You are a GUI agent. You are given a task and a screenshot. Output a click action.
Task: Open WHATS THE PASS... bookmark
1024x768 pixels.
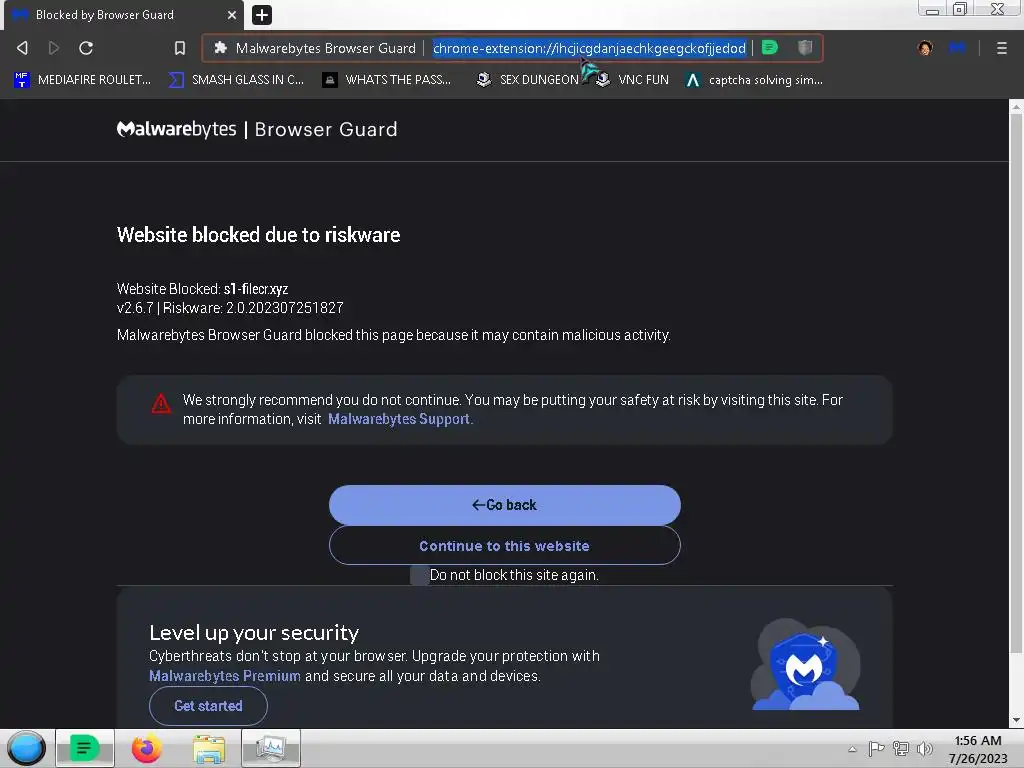(387, 80)
